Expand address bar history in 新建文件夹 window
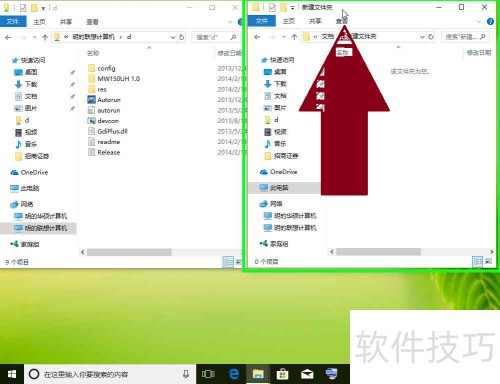Screen dimensions: 500x384 [422, 37]
